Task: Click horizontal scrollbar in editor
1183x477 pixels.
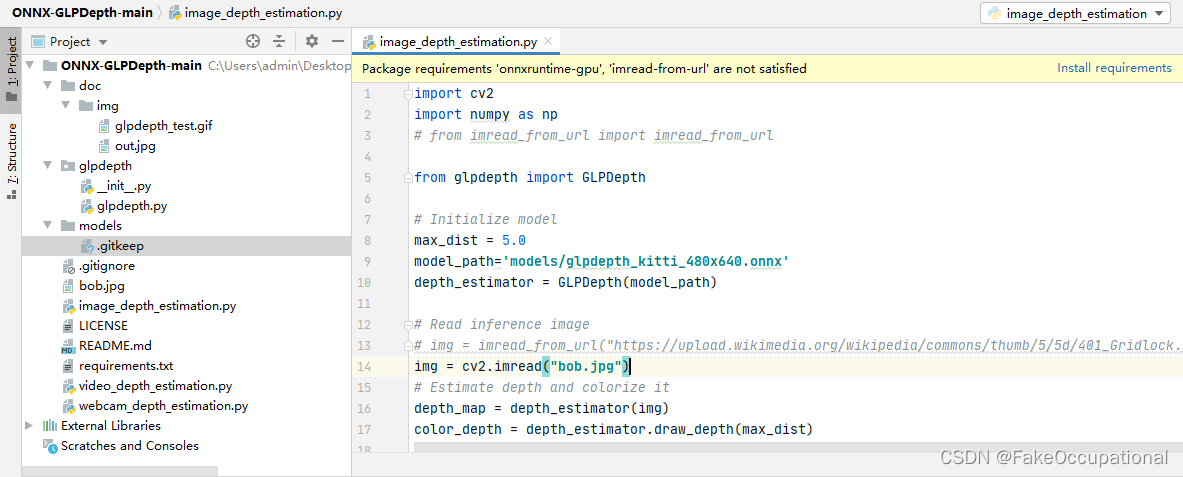Action: (798, 448)
